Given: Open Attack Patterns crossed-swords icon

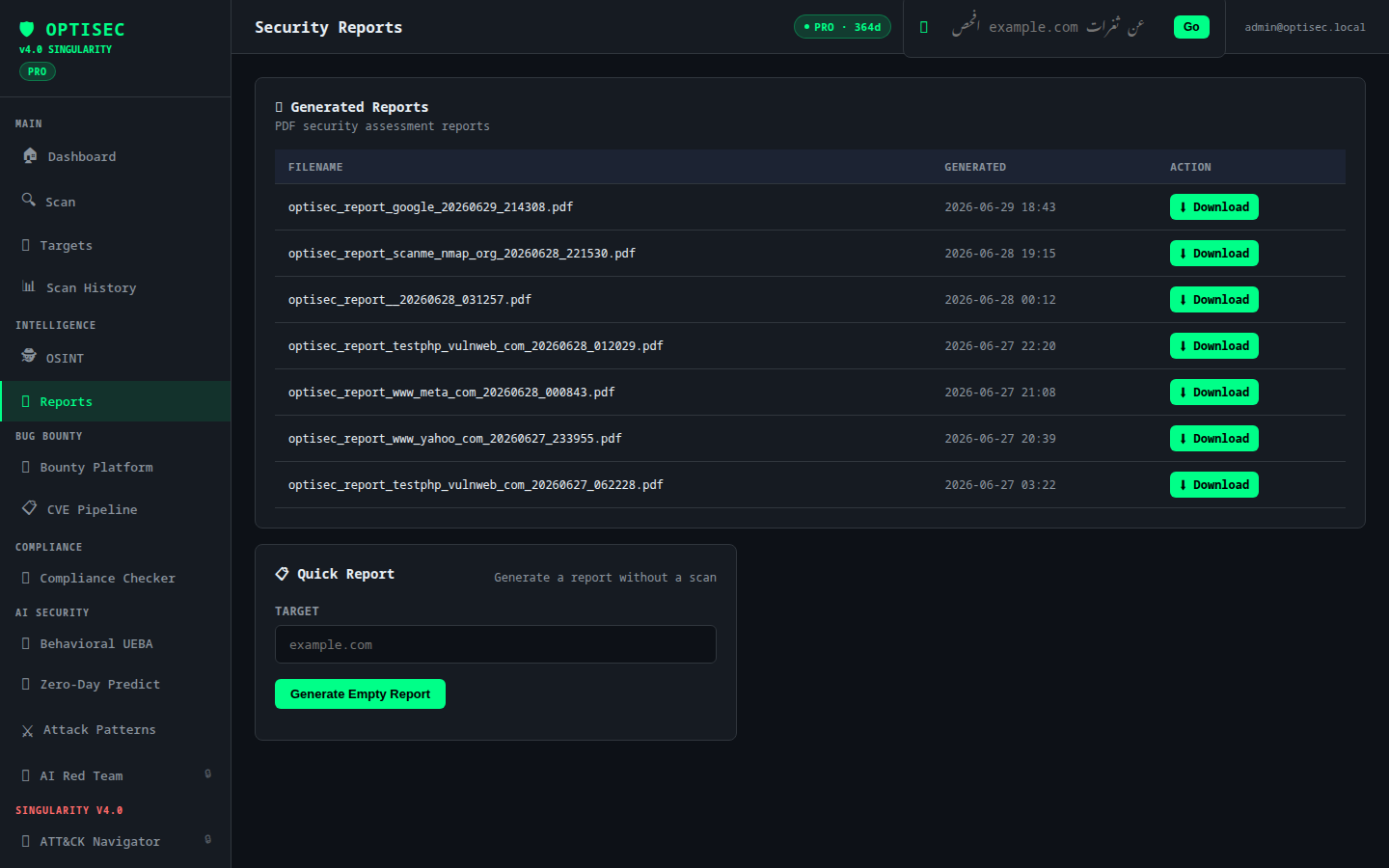Looking at the screenshot, I should click(x=27, y=731).
